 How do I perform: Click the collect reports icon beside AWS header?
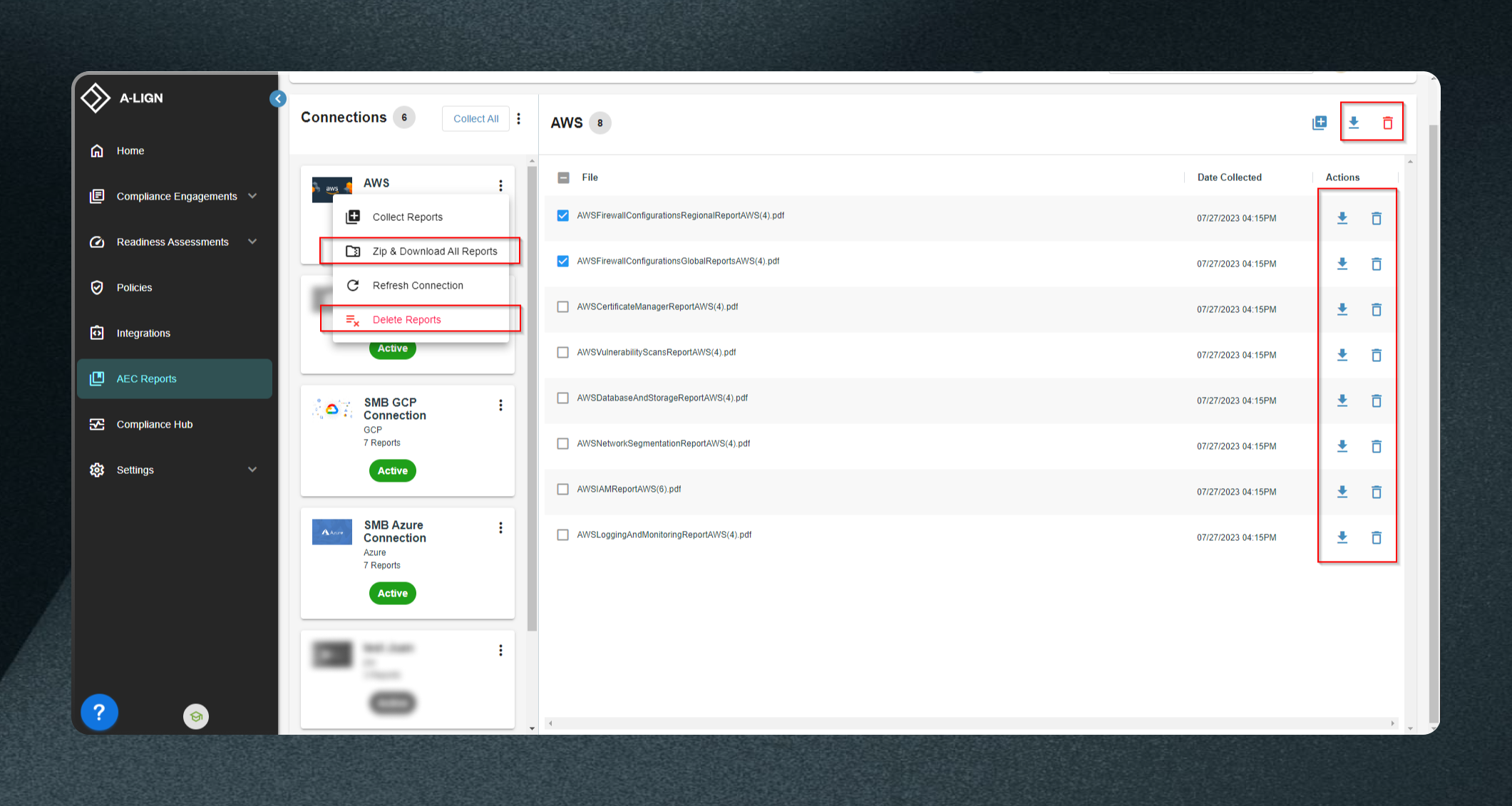pyautogui.click(x=1320, y=123)
